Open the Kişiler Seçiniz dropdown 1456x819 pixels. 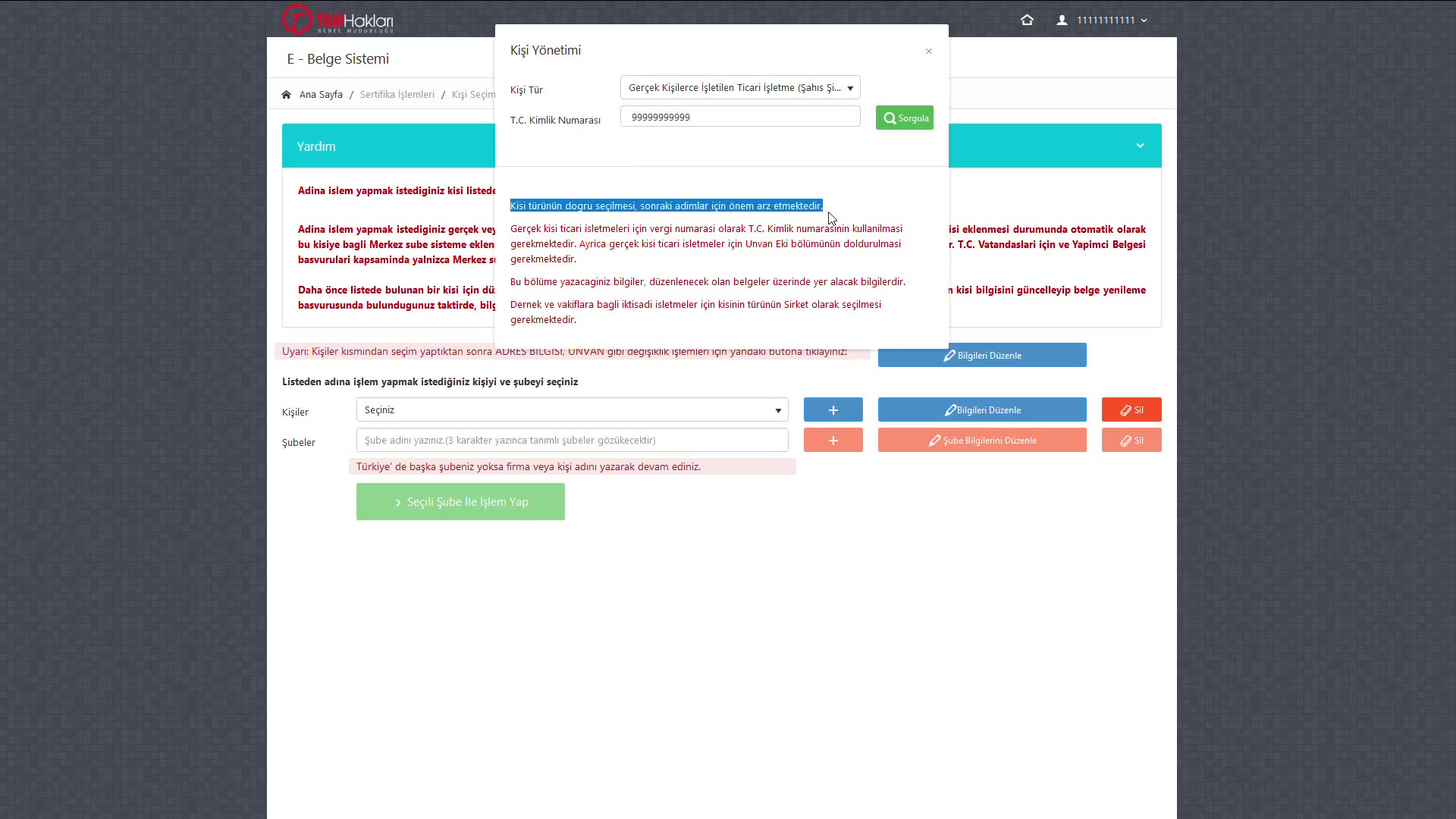coord(572,410)
